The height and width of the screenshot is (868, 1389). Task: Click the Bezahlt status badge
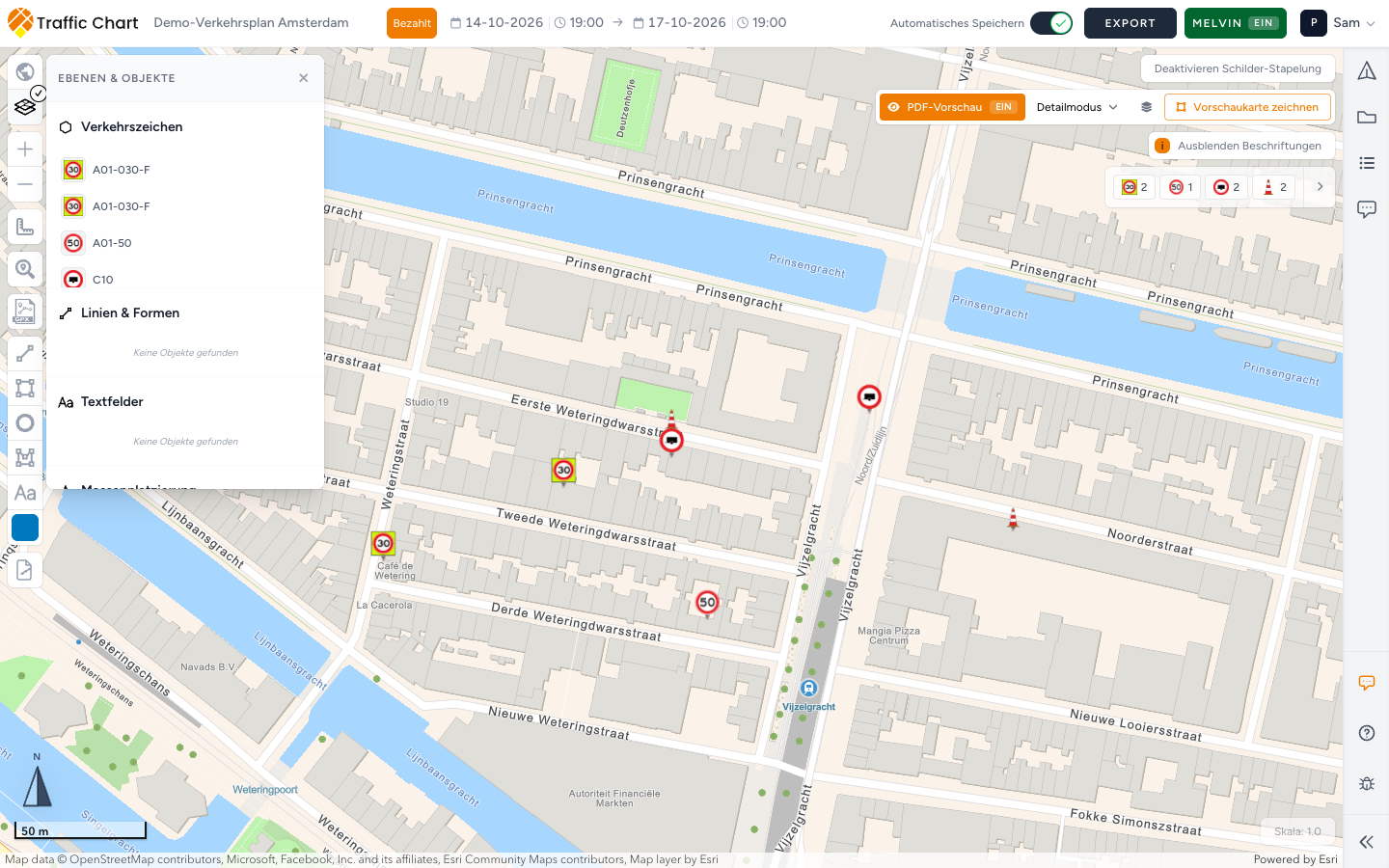[412, 23]
